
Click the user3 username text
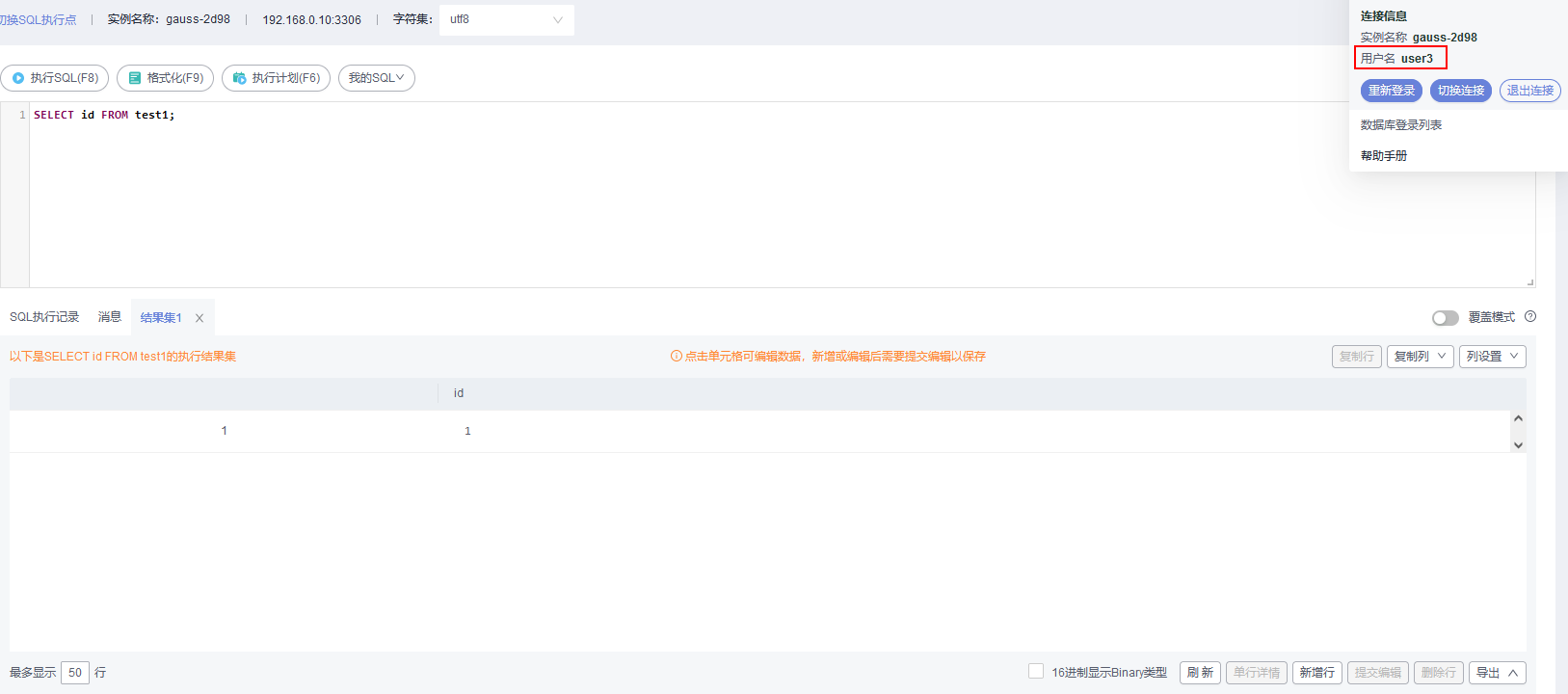[1417, 59]
